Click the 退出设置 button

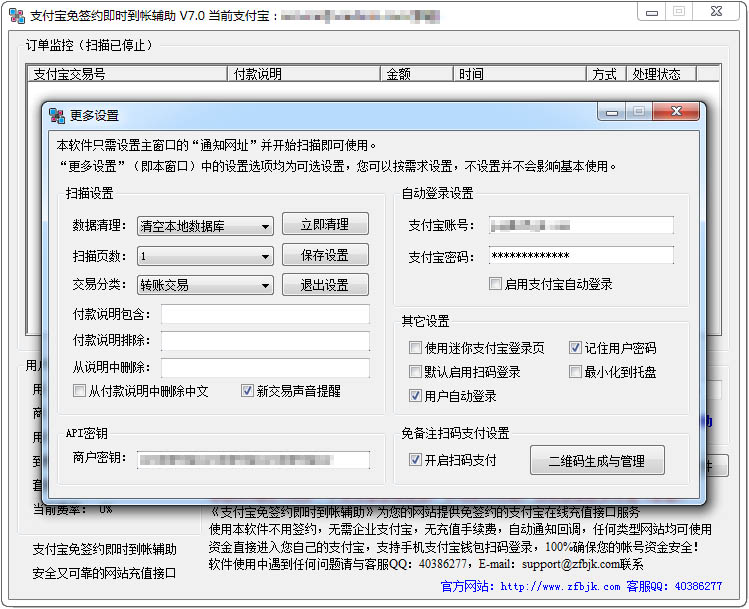click(x=325, y=285)
